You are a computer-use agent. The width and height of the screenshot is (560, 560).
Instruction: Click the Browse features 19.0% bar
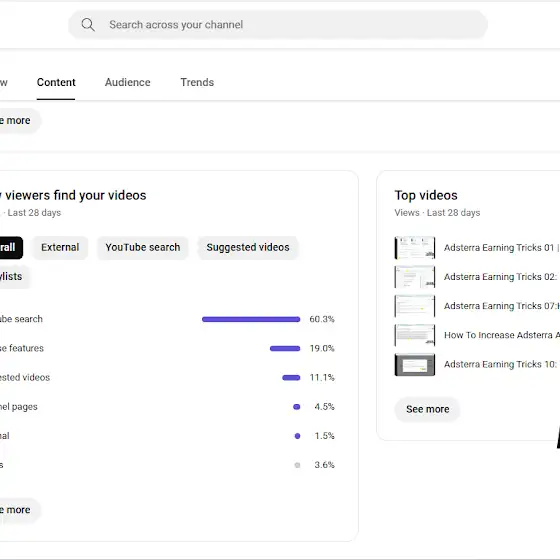coord(285,349)
